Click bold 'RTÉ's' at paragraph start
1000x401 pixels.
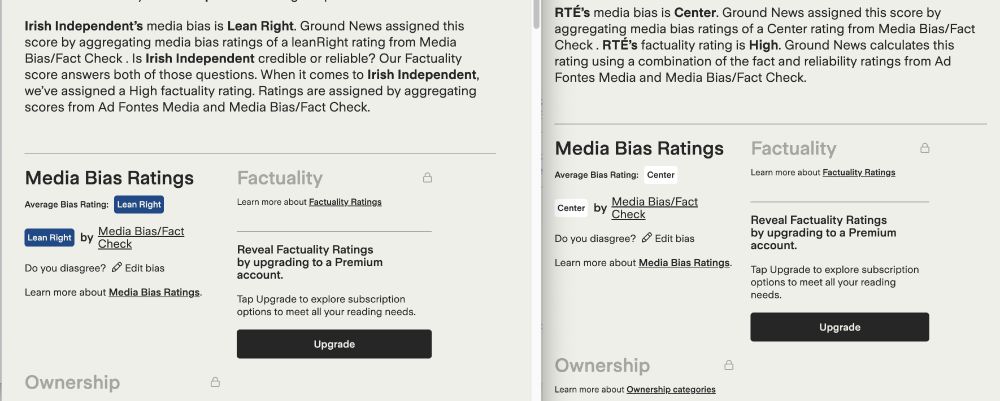click(x=573, y=12)
